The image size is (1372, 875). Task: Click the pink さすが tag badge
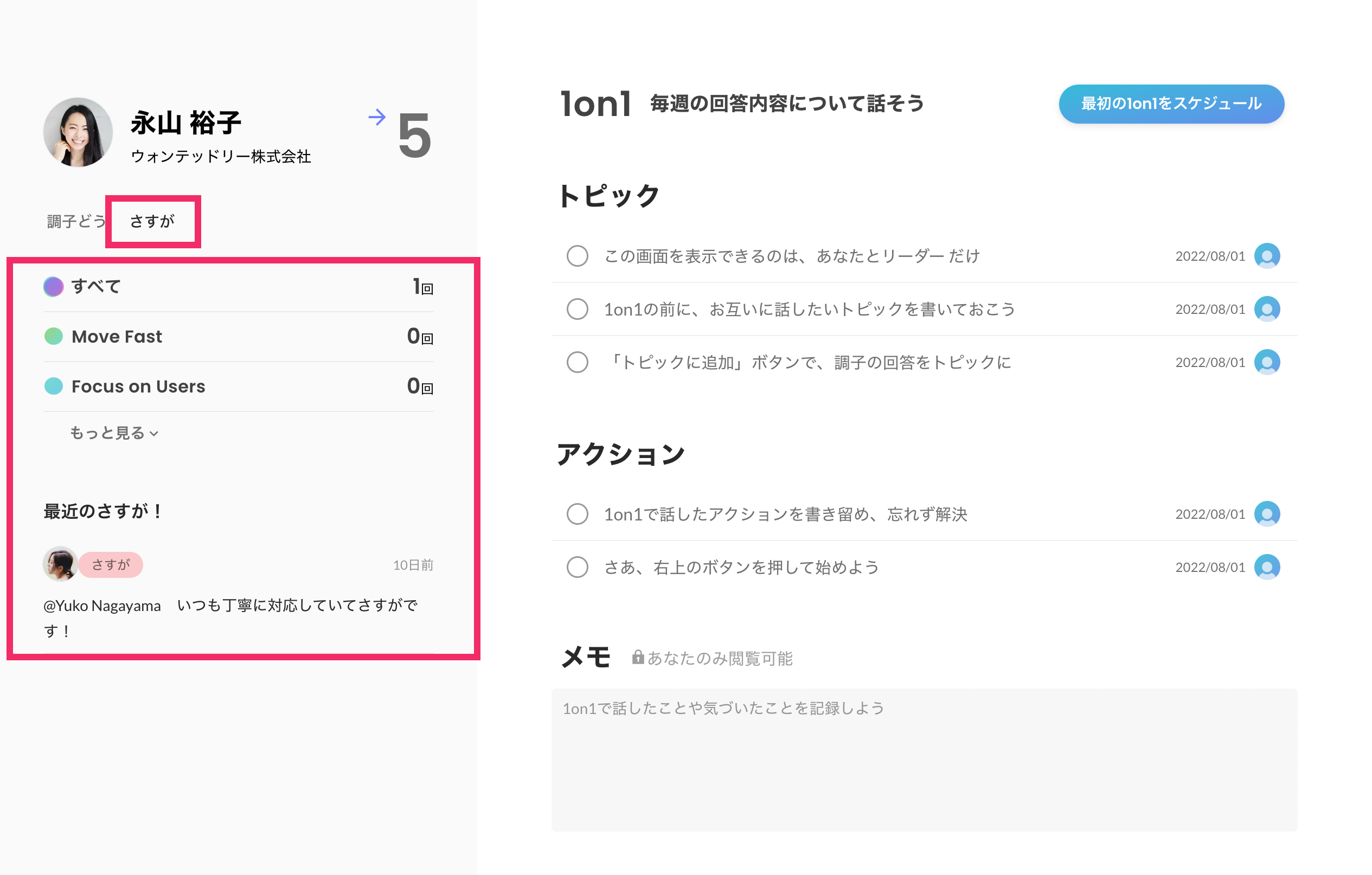click(111, 564)
